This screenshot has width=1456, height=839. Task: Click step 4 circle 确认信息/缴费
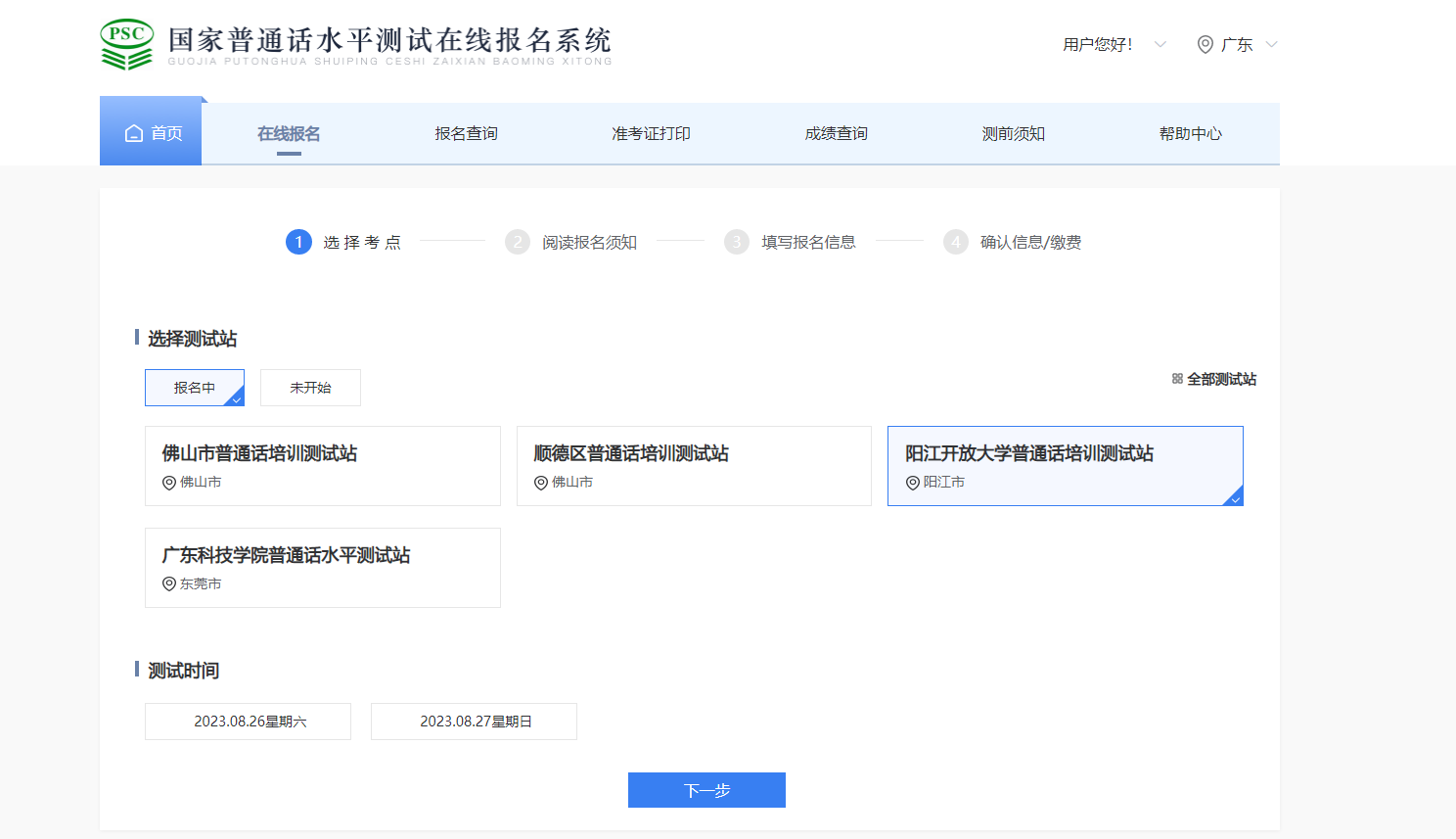pyautogui.click(x=956, y=242)
